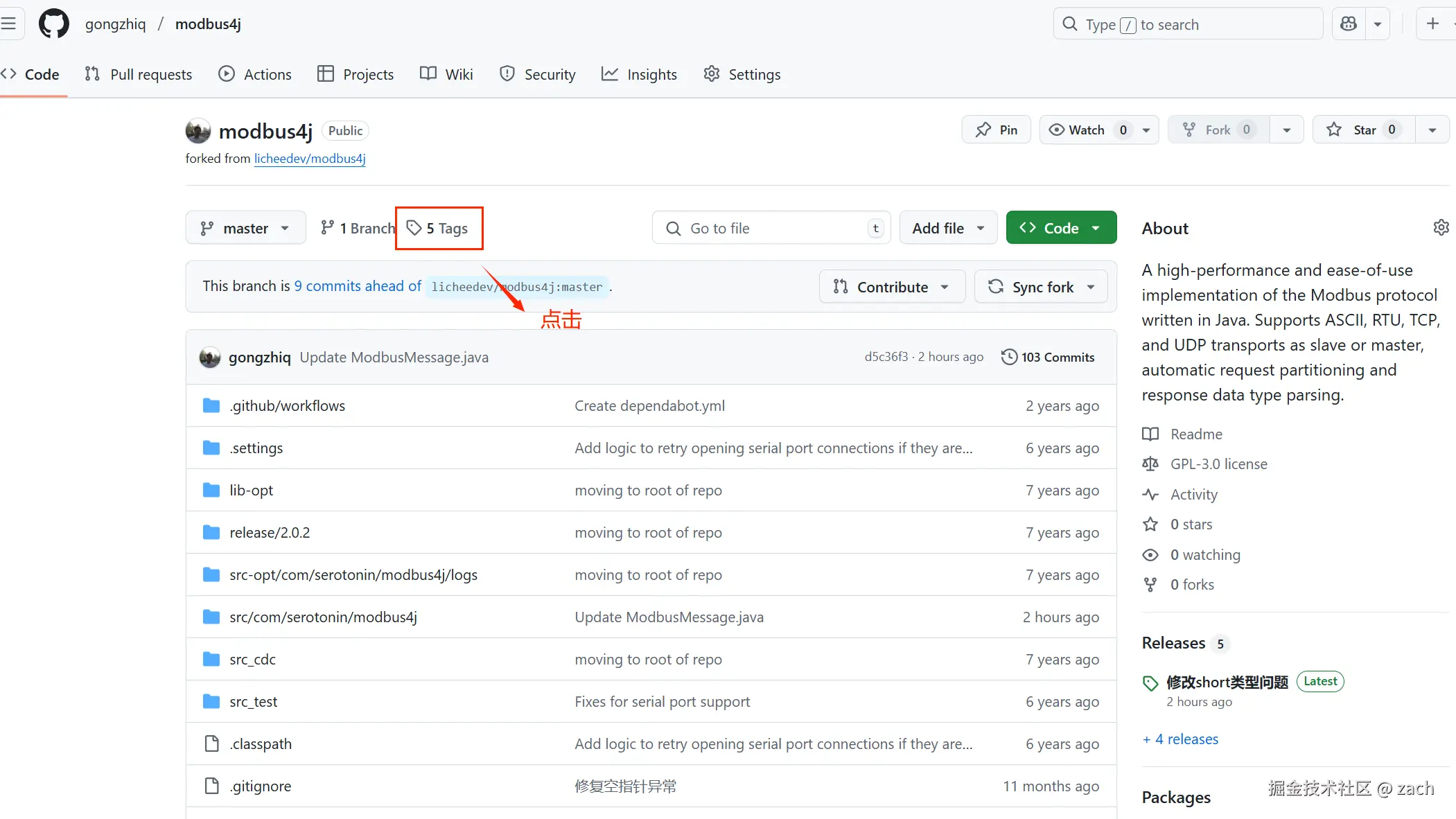The height and width of the screenshot is (819, 1456).
Task: Click the gongzhiq avatar in the commit row
Action: 210,358
